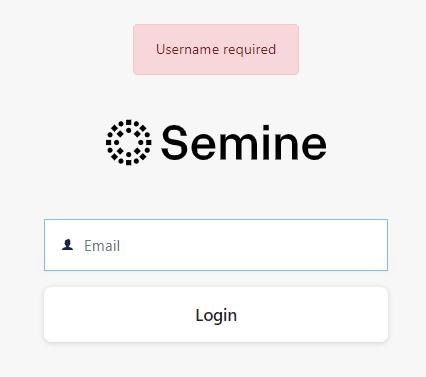Viewport: 426px width, 377px height.
Task: Click the pink Username required alert box
Action: [x=216, y=49]
